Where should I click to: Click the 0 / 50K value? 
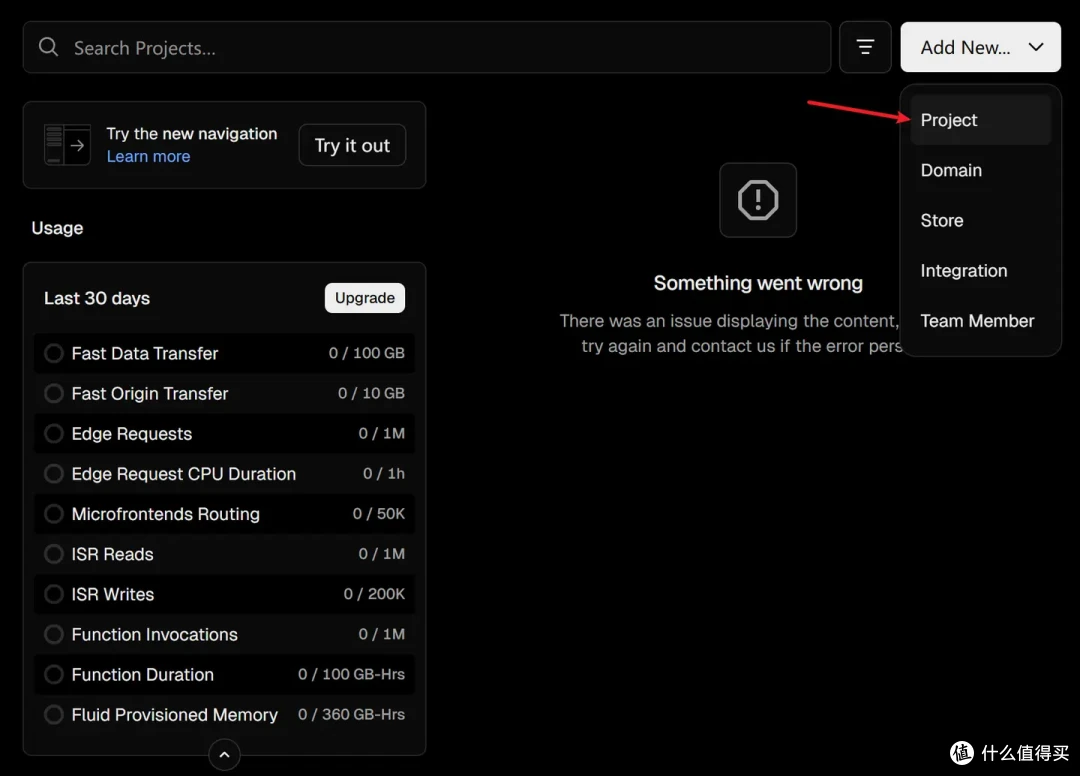pos(379,514)
